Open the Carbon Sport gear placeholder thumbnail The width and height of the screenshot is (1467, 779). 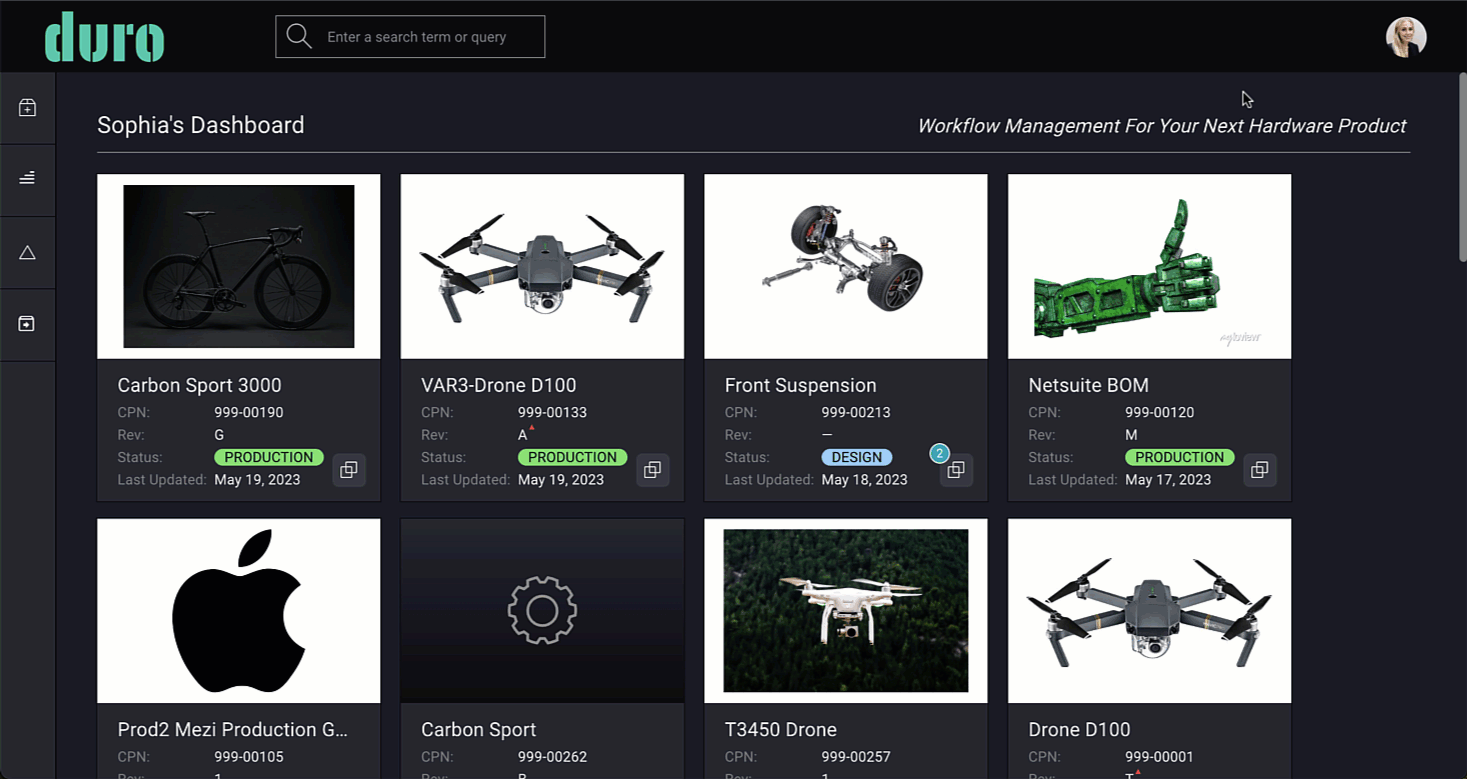[542, 611]
